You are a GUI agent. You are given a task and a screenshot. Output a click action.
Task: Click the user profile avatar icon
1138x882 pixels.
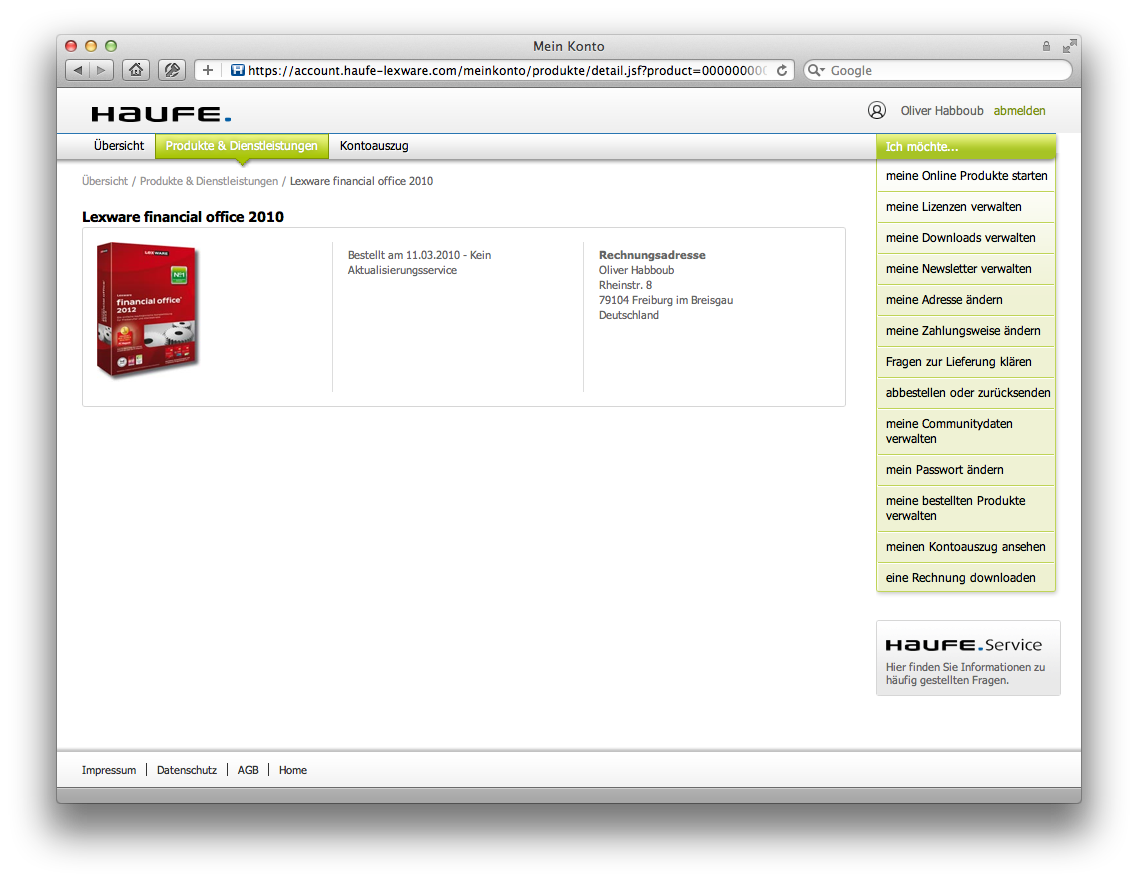(x=877, y=110)
